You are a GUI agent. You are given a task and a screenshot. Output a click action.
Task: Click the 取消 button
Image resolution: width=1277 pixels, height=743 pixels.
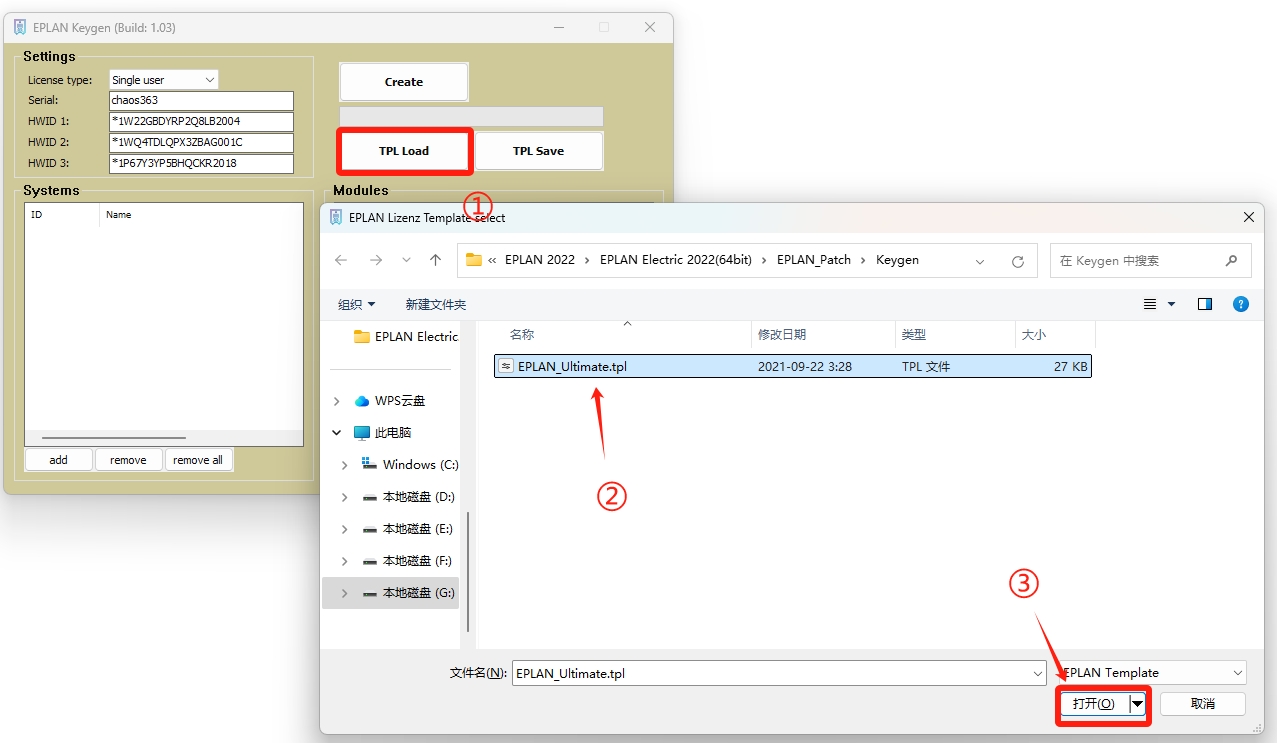1202,704
